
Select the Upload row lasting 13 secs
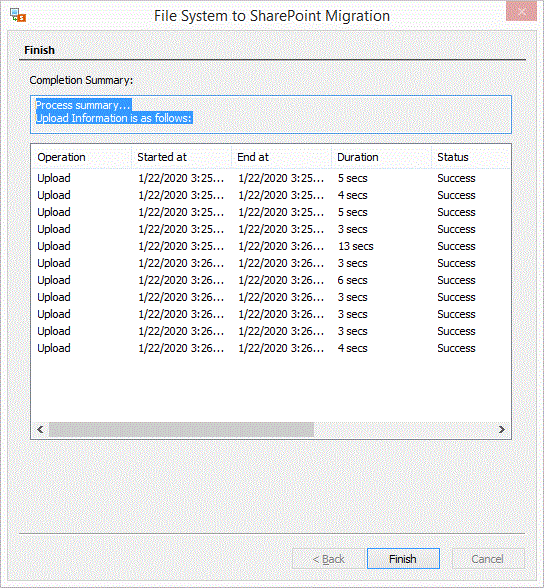(271, 246)
